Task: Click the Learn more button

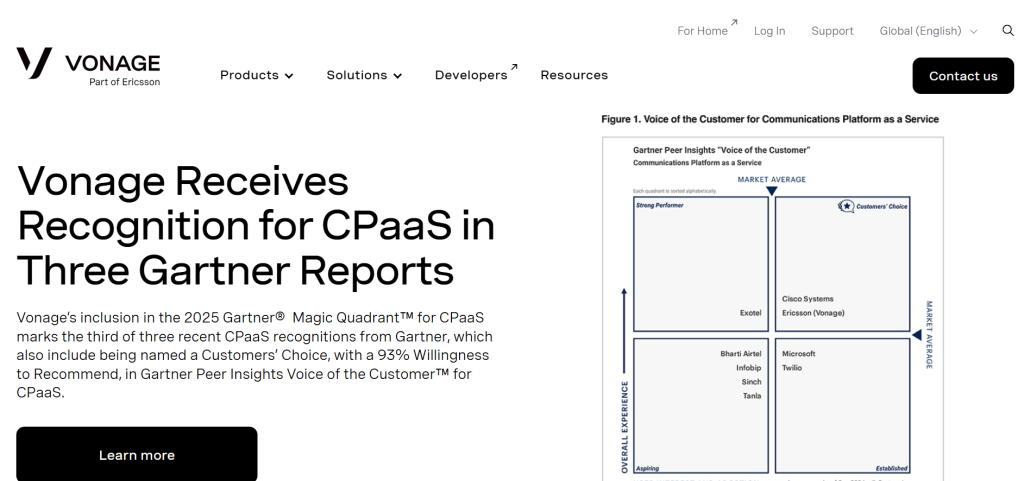Action: [137, 455]
